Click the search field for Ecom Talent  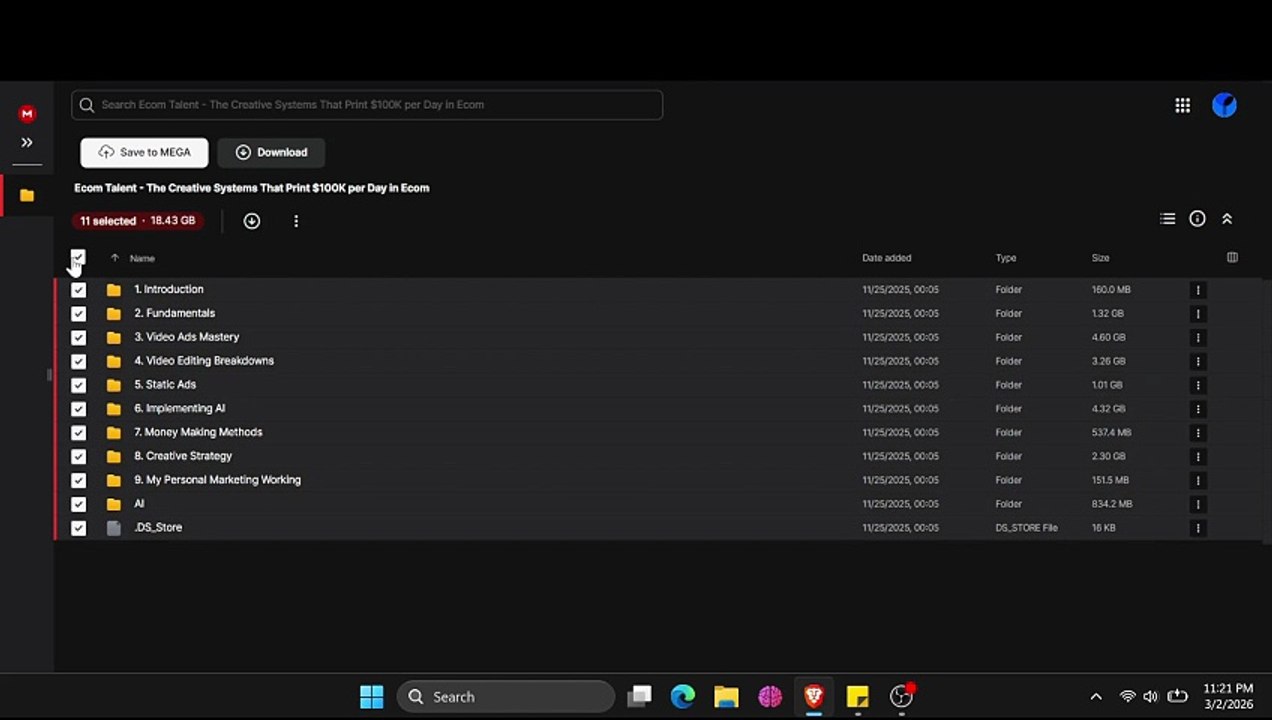point(367,105)
